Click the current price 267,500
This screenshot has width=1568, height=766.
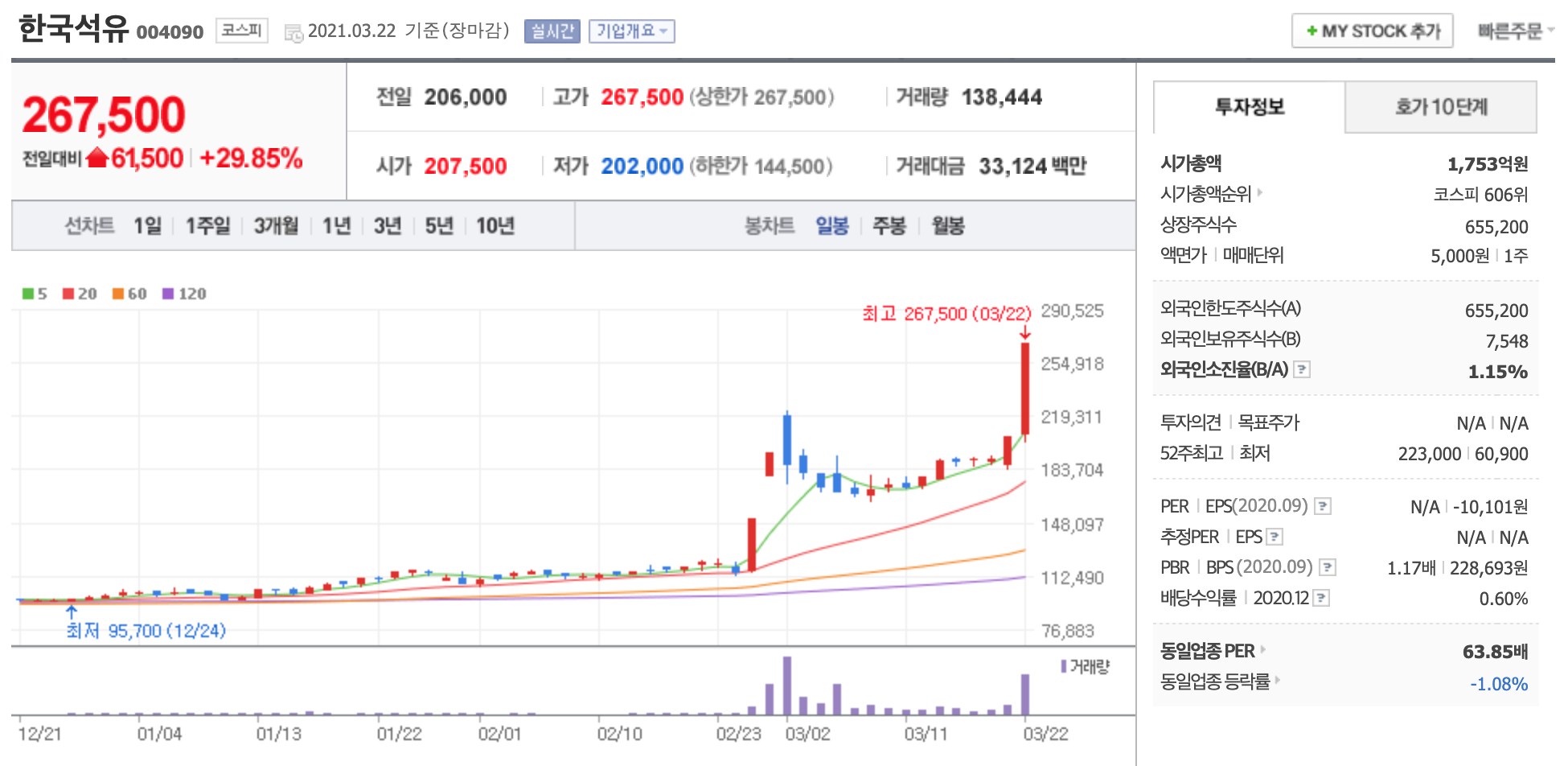tap(104, 114)
